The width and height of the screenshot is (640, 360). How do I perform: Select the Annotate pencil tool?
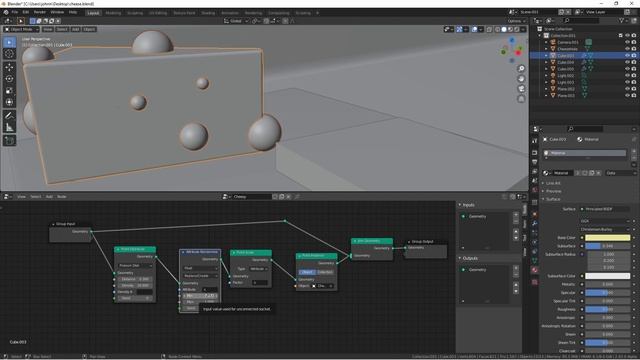coord(9,116)
